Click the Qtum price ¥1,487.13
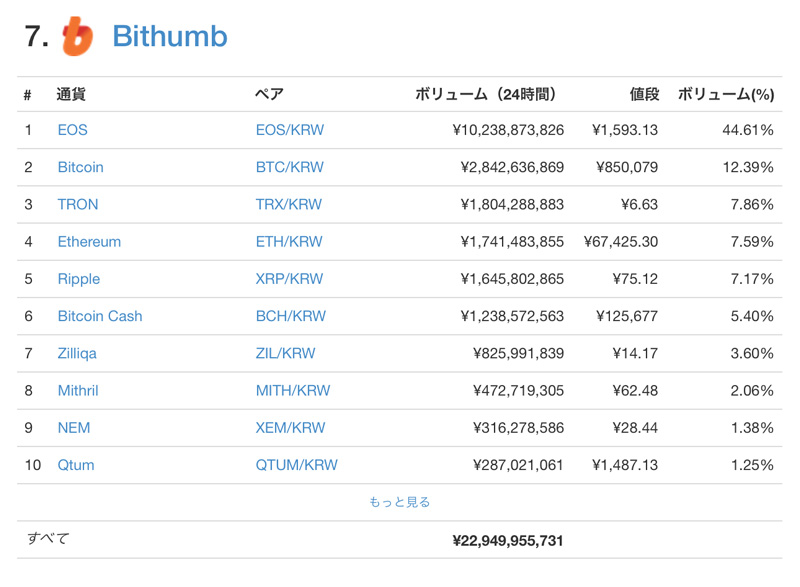800x587 pixels. [x=625, y=465]
